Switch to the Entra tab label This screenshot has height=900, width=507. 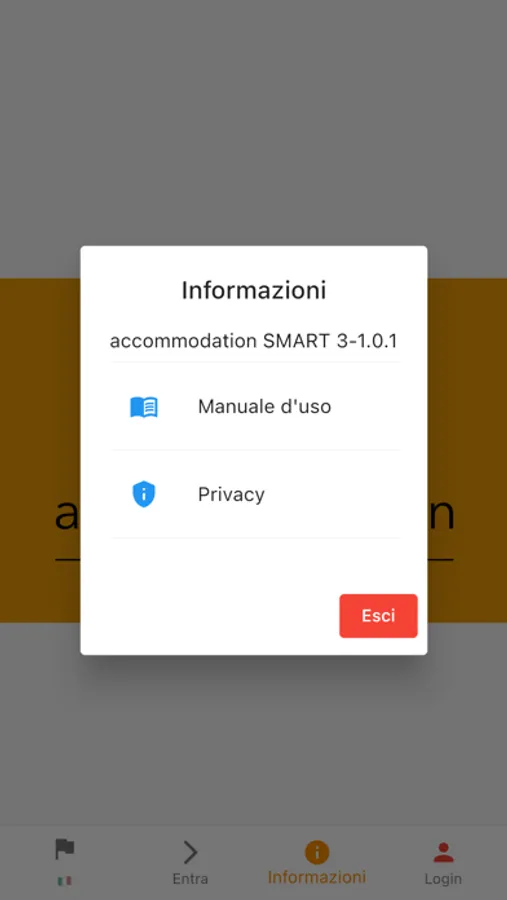[190, 879]
